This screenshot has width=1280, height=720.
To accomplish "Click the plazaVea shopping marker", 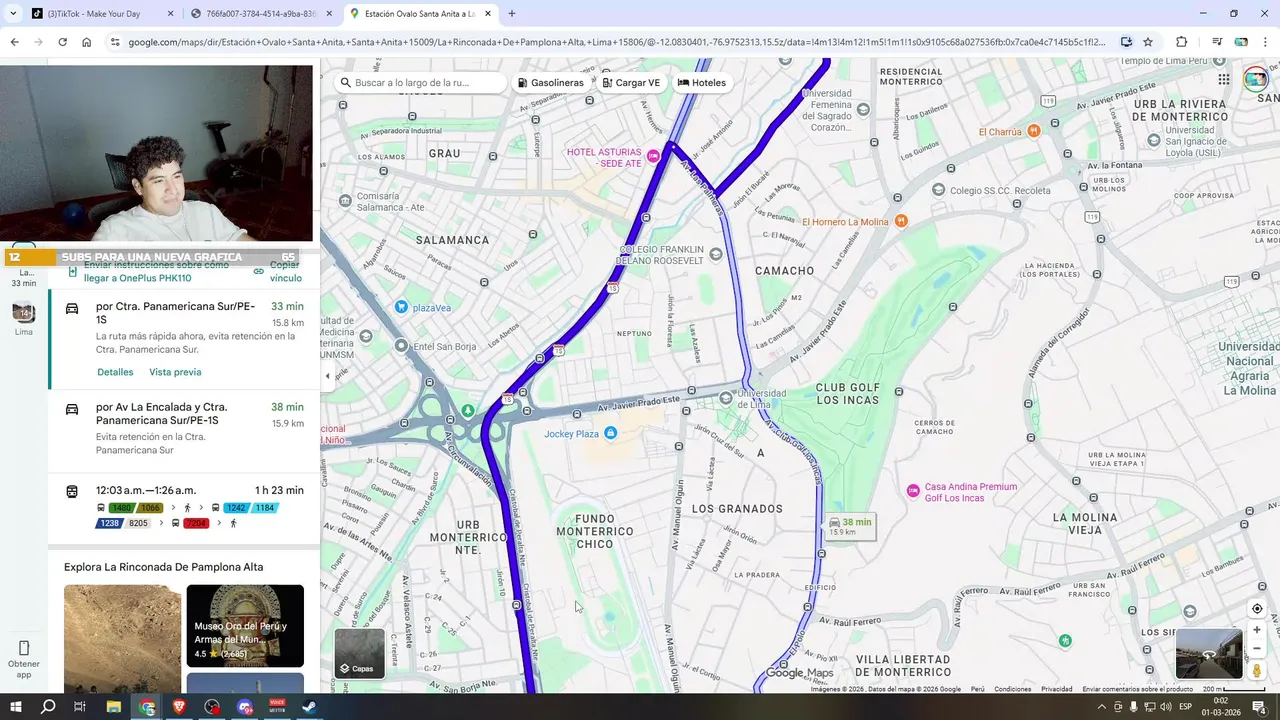I will 401,307.
